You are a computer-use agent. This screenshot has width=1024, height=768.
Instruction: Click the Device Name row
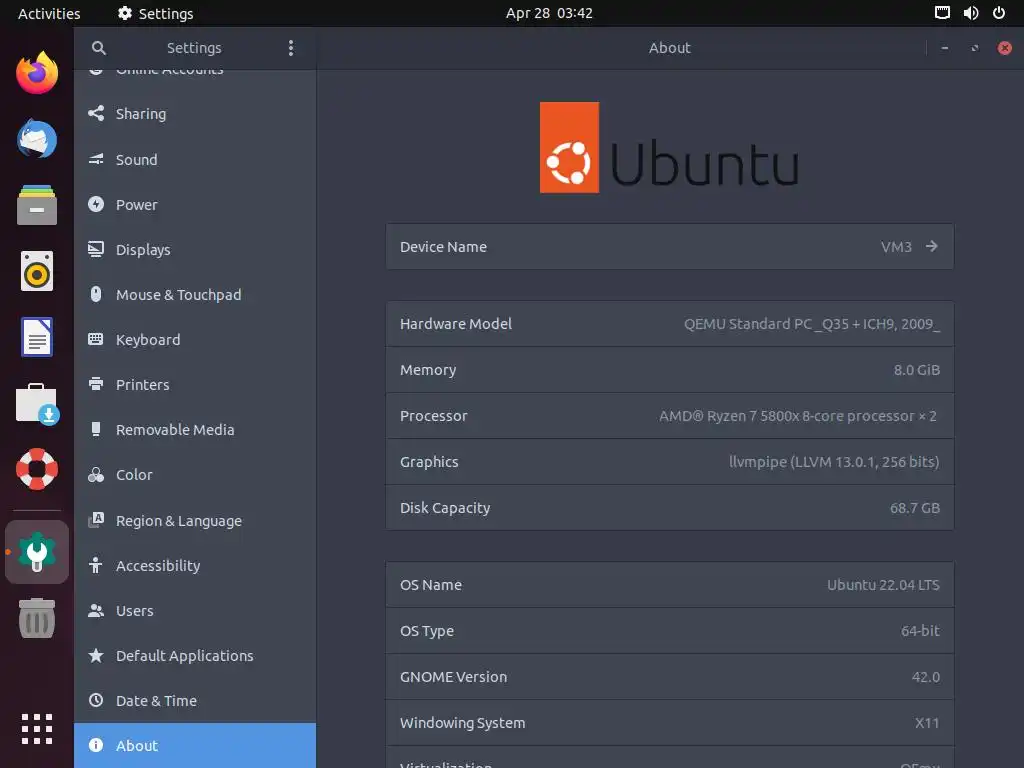point(669,247)
